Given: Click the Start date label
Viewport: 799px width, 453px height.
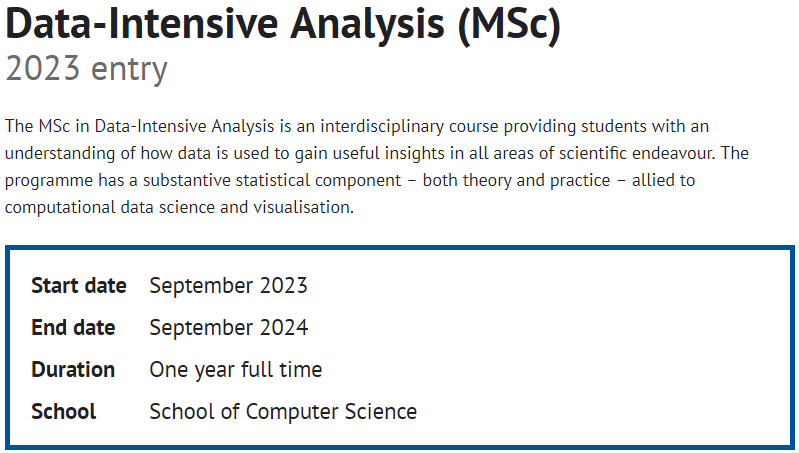Looking at the screenshot, I should tap(78, 285).
